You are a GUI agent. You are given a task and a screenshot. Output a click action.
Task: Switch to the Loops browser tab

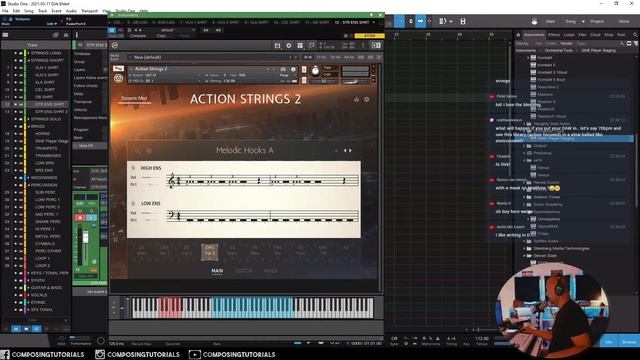point(569,35)
